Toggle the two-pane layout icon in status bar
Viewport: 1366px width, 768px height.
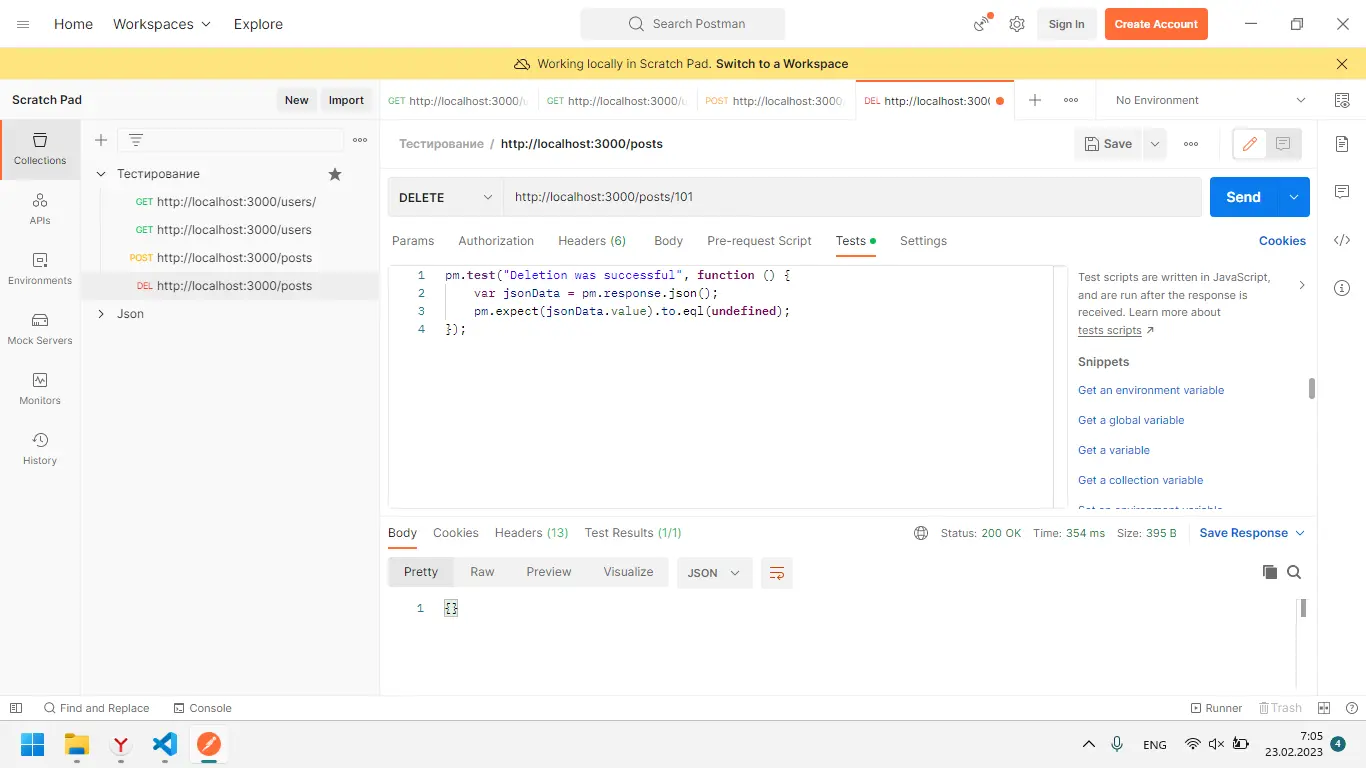(1324, 708)
